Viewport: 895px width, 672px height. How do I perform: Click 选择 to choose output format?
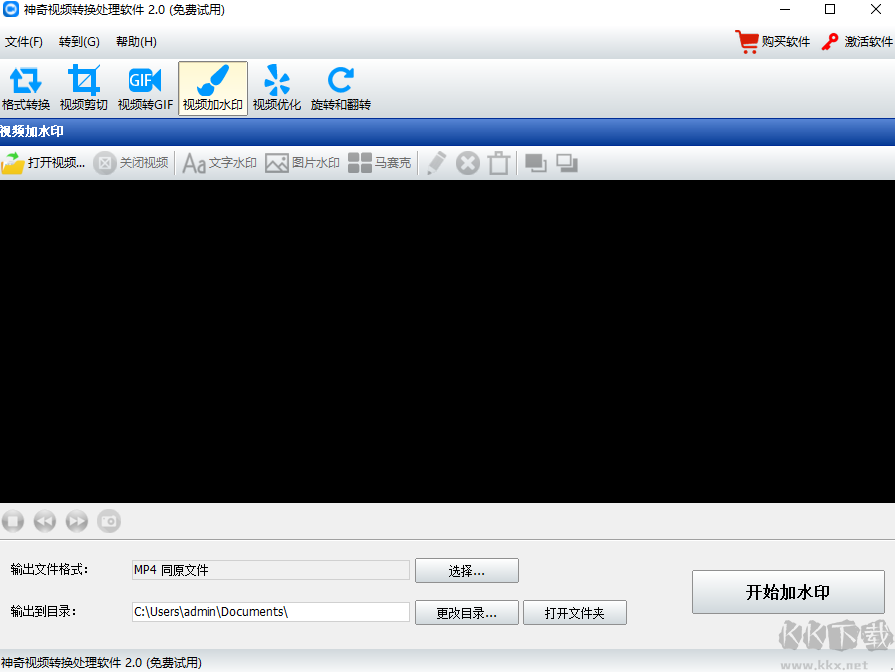coord(467,570)
